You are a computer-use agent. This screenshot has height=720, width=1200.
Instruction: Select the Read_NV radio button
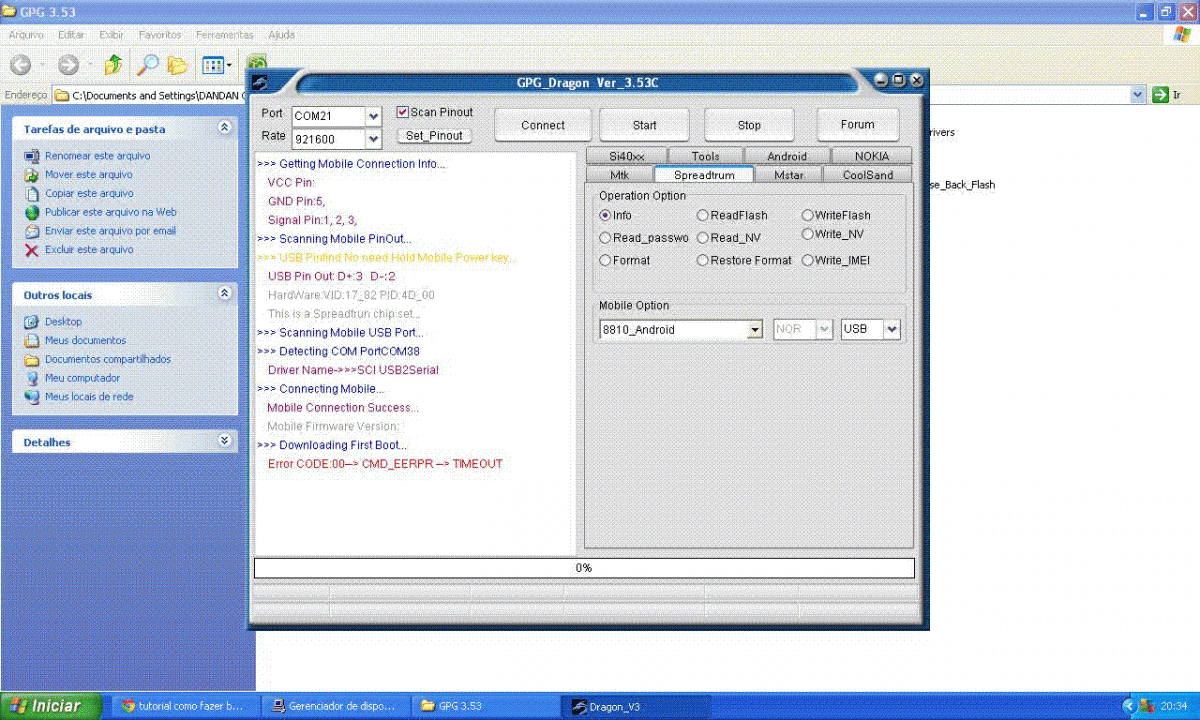coord(703,239)
